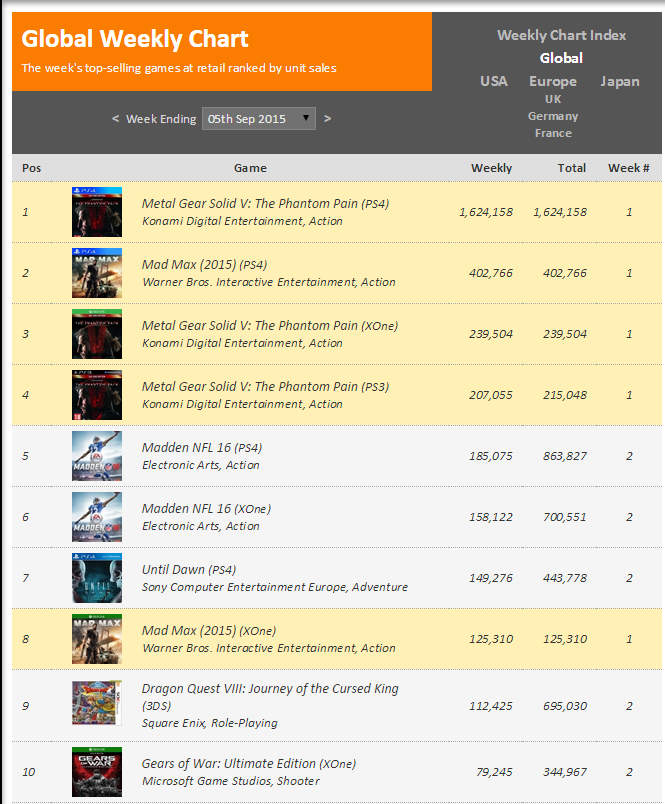Switch to the Japan weekly chart
This screenshot has height=804, width=665.
tap(620, 82)
